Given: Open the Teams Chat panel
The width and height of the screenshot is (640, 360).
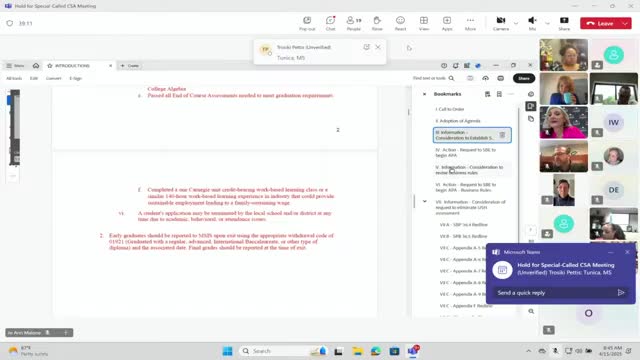Looking at the screenshot, I should click(330, 23).
